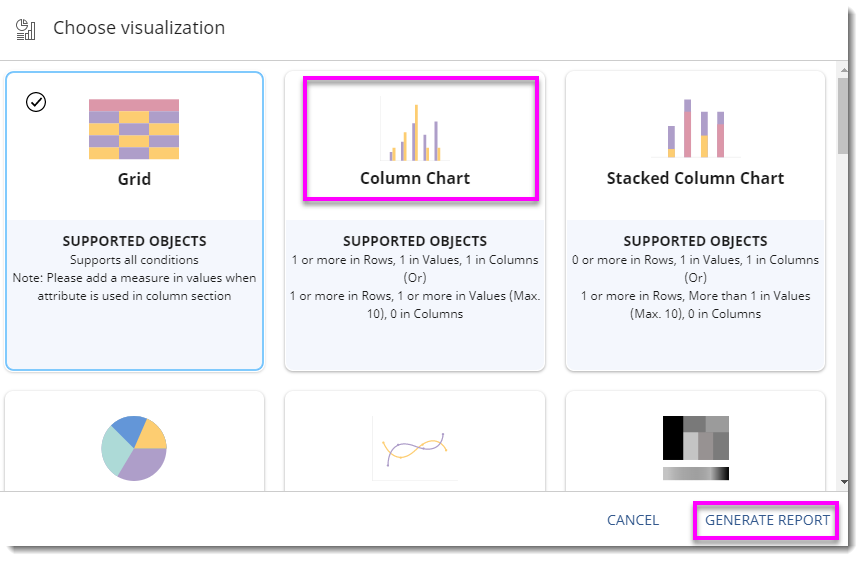This screenshot has width=863, height=561.
Task: Click the Choose visualization header icon
Action: click(27, 29)
